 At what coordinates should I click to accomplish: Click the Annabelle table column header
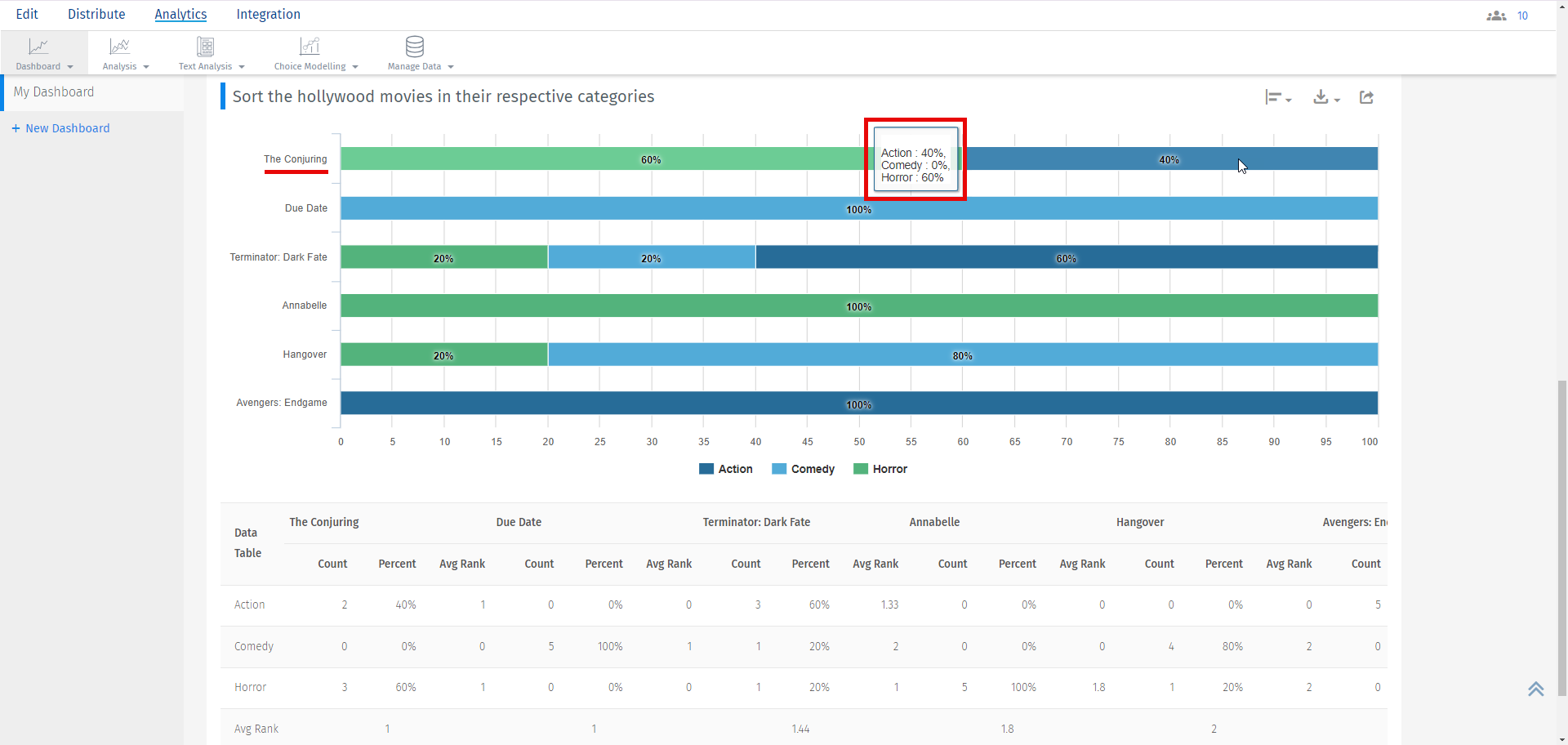click(934, 522)
